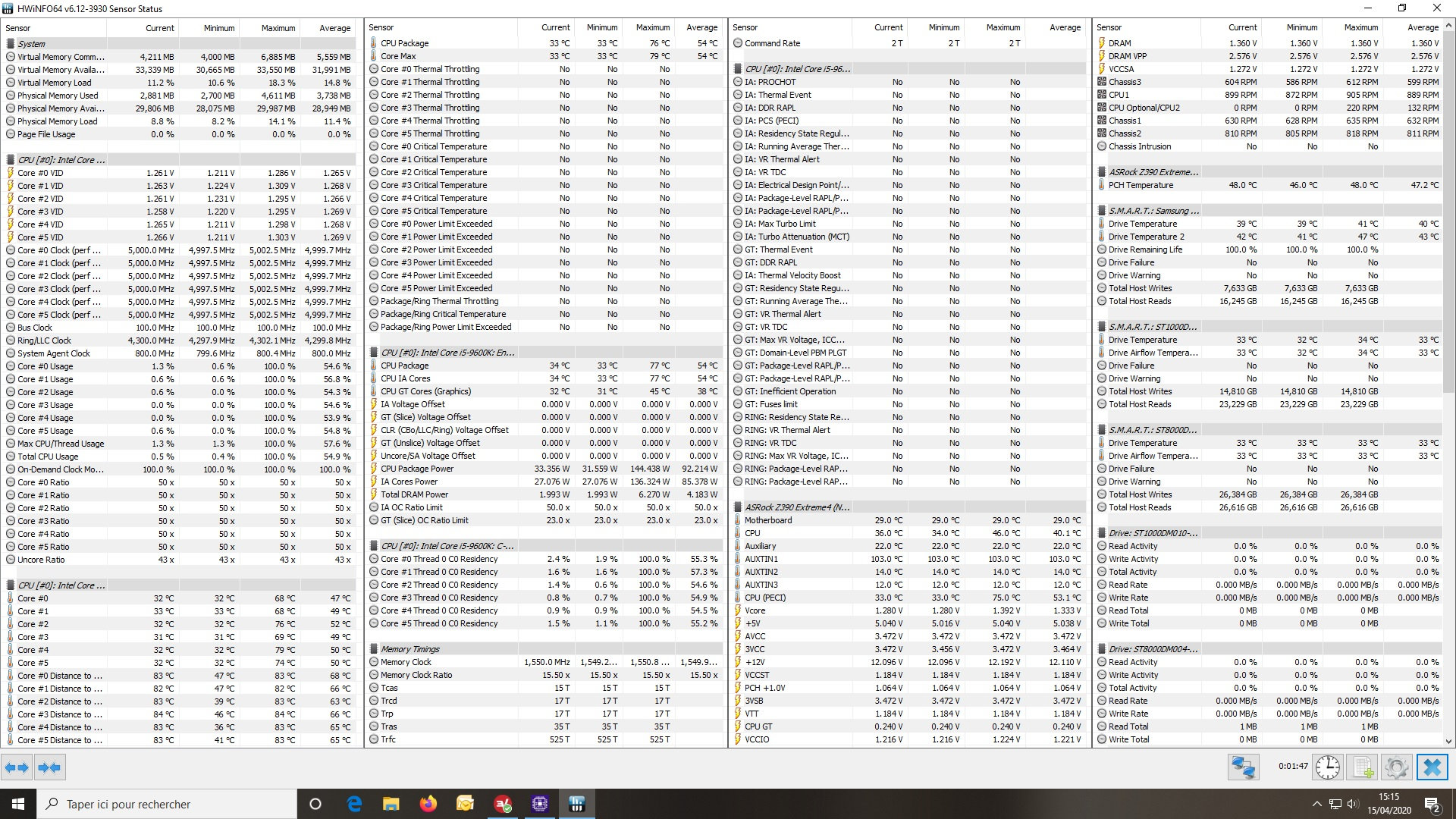Open the remote center network monitors icon
Image resolution: width=1456 pixels, height=819 pixels.
[x=1244, y=767]
